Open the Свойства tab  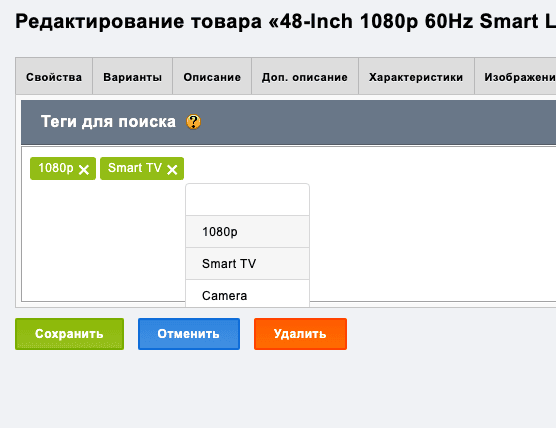pos(54,77)
